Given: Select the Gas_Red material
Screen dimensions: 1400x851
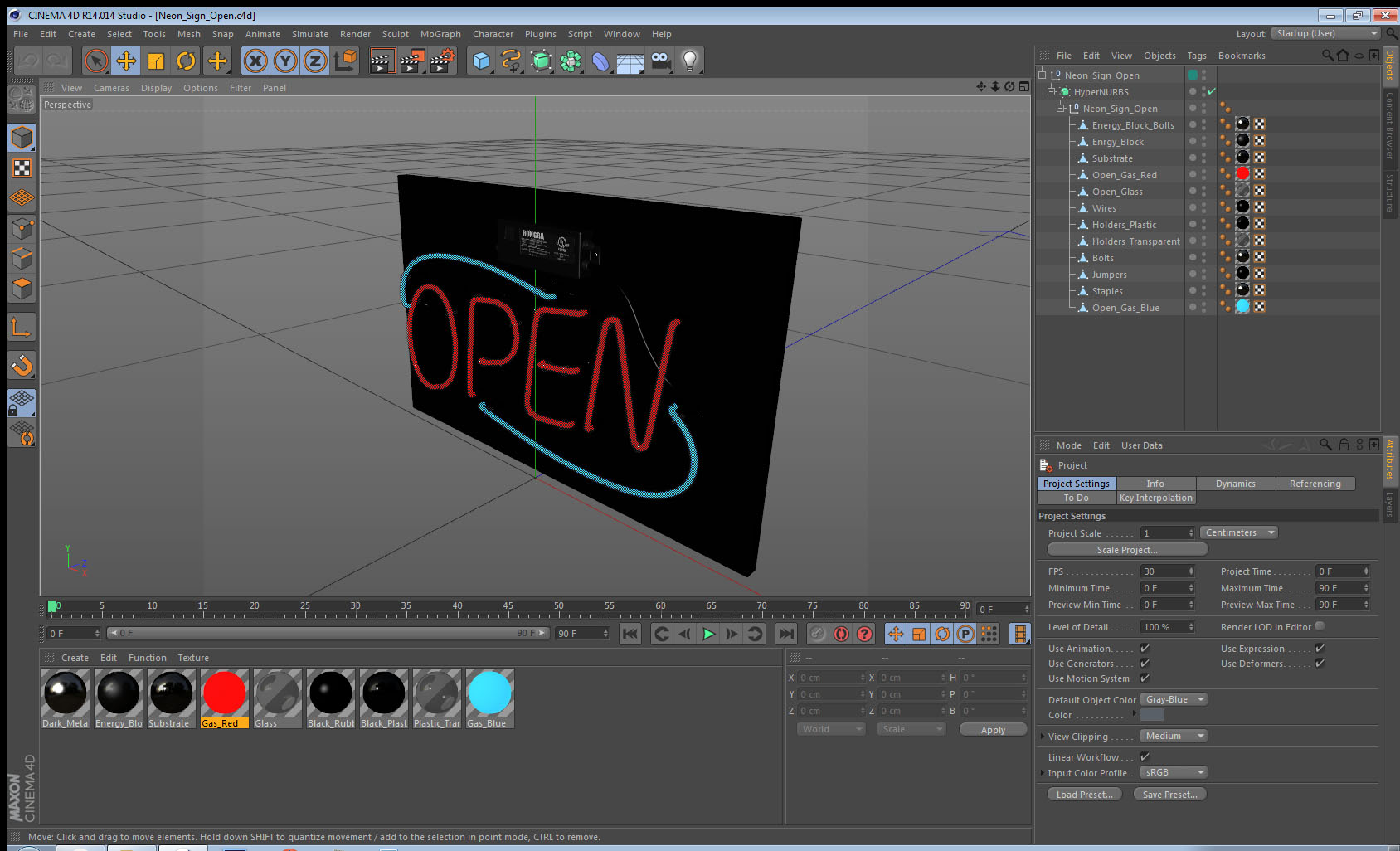Looking at the screenshot, I should pyautogui.click(x=224, y=698).
